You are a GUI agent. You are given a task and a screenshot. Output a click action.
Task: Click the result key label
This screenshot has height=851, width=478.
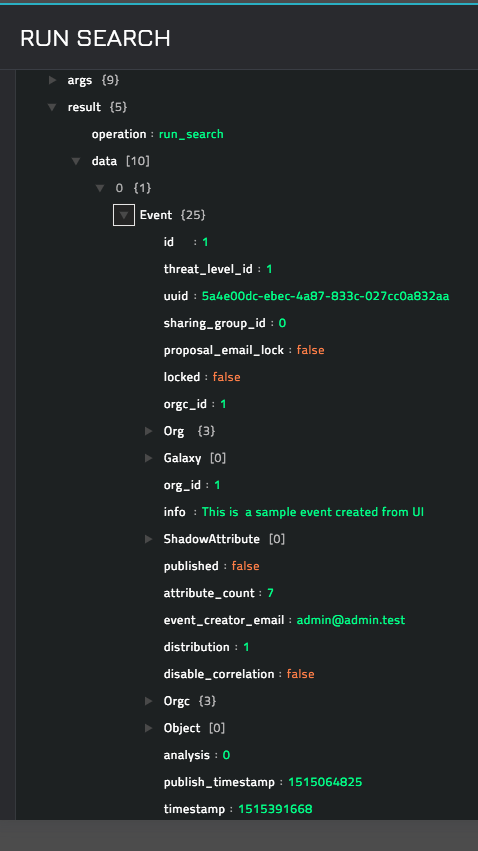(x=84, y=107)
